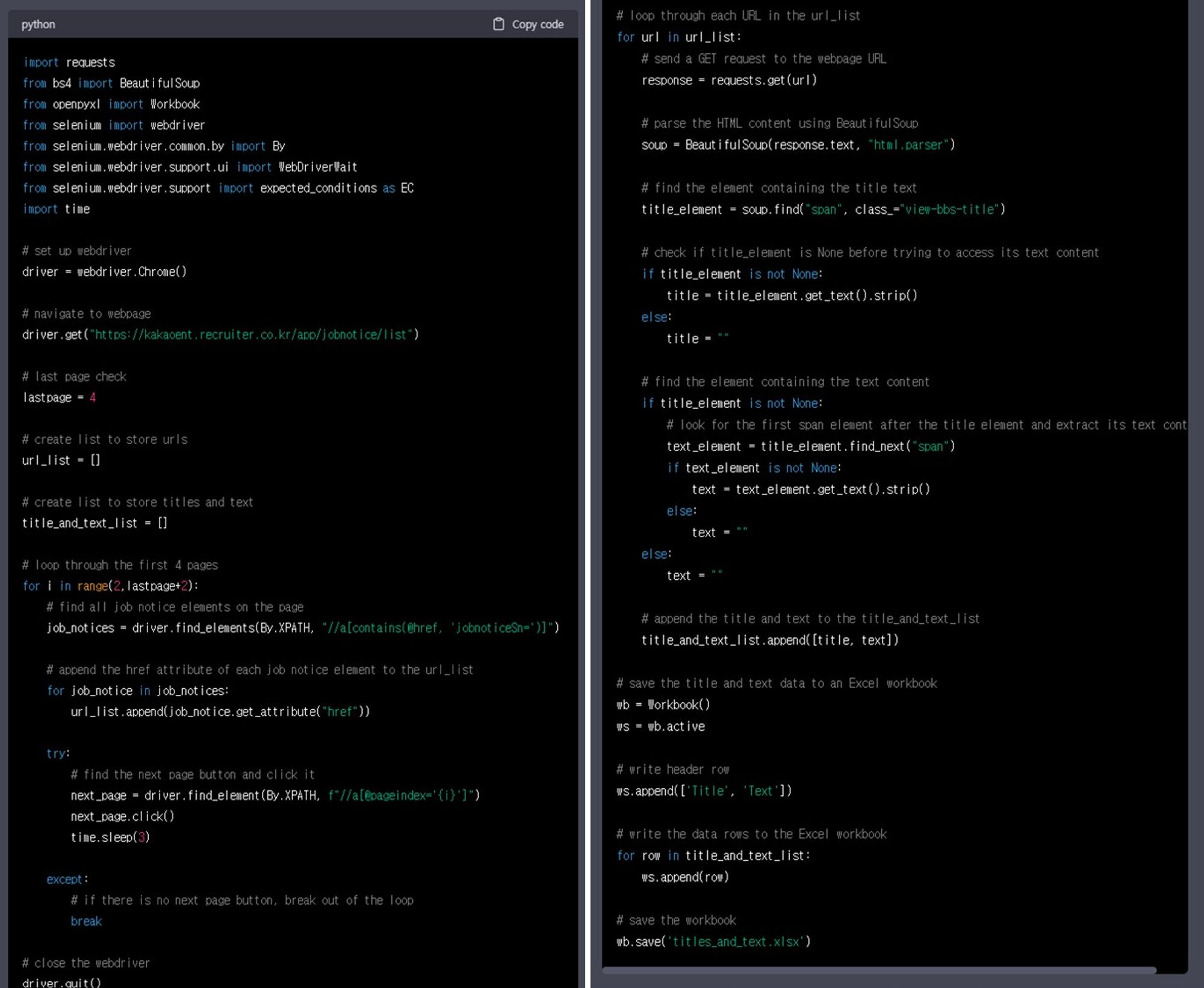This screenshot has width=1204, height=988.
Task: Click the 'url_list = []' line
Action: click(x=61, y=461)
